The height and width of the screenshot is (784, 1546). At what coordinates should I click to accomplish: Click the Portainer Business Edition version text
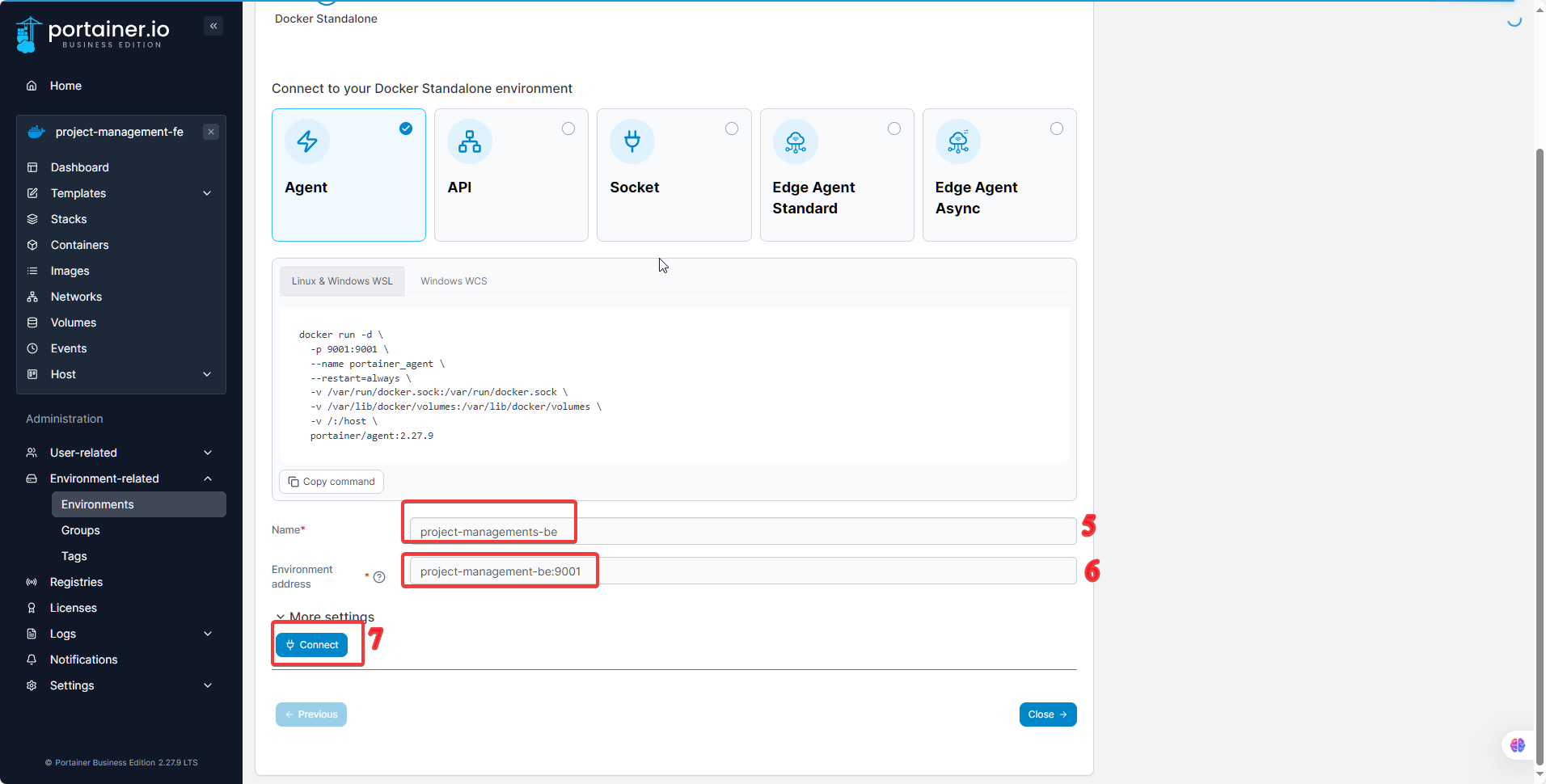[121, 762]
